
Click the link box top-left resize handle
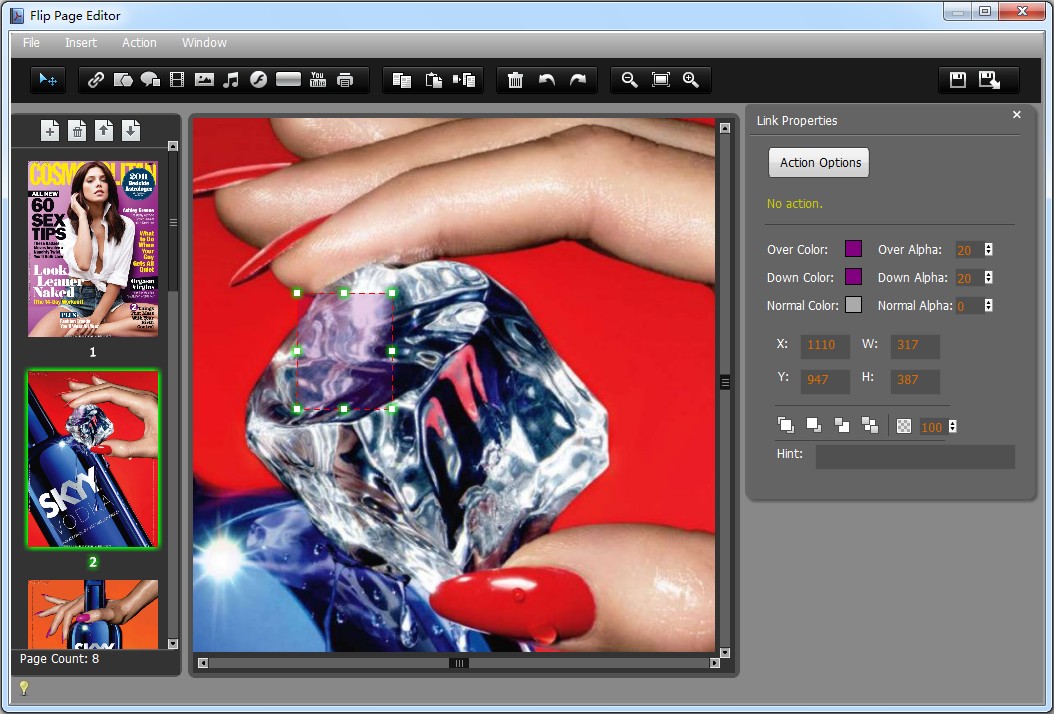pyautogui.click(x=297, y=293)
